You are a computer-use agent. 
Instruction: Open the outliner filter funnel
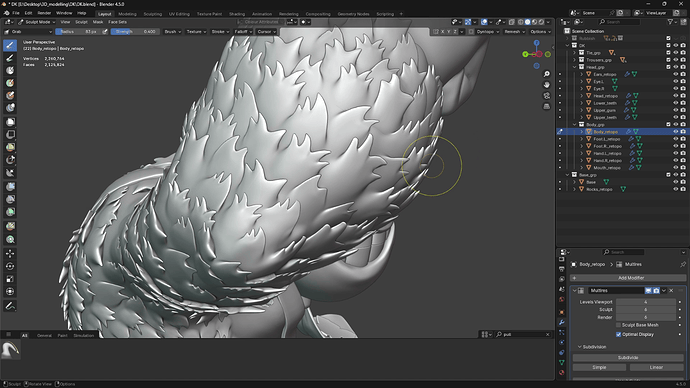[671, 22]
